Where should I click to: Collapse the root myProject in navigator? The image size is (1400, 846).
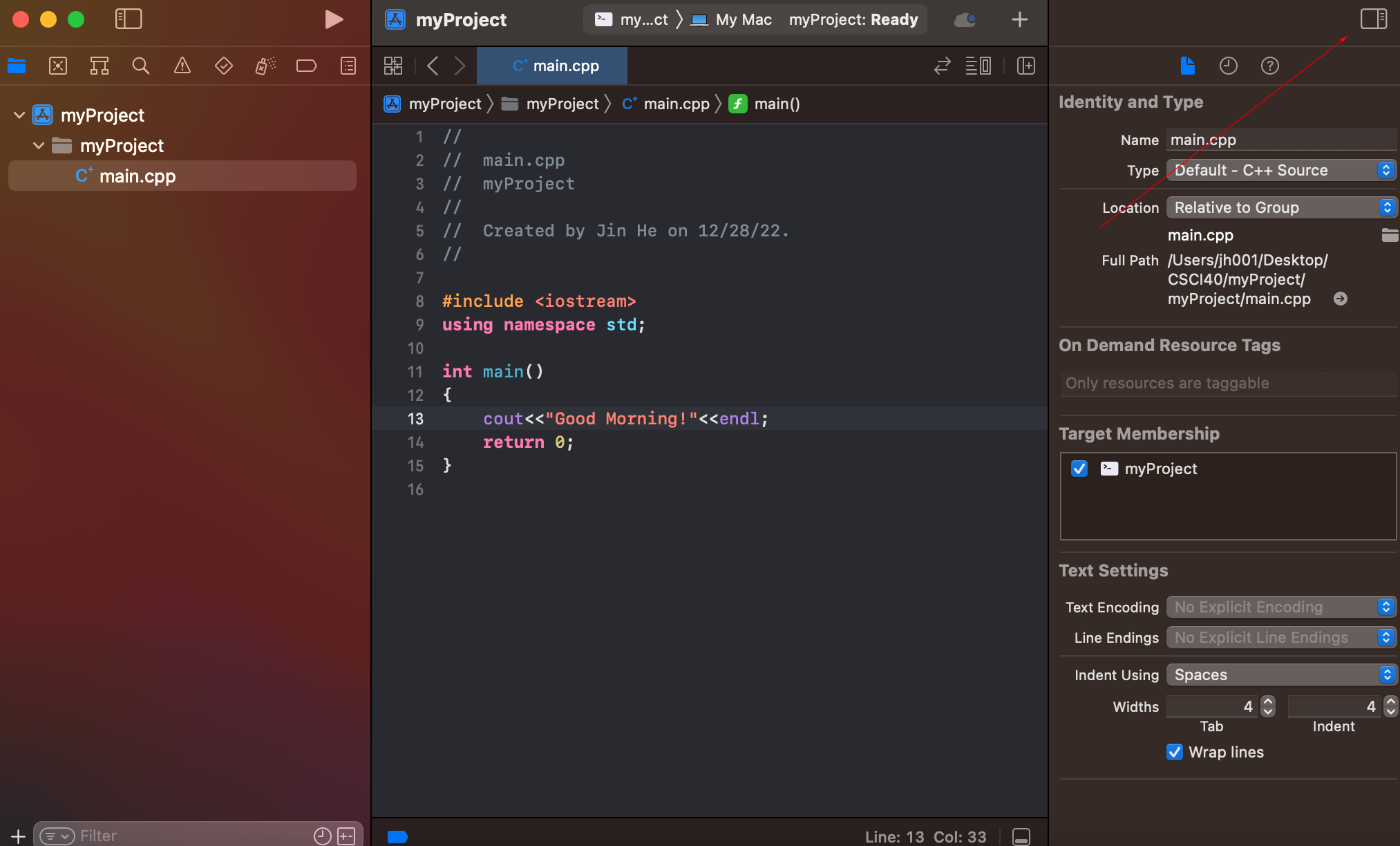[19, 115]
